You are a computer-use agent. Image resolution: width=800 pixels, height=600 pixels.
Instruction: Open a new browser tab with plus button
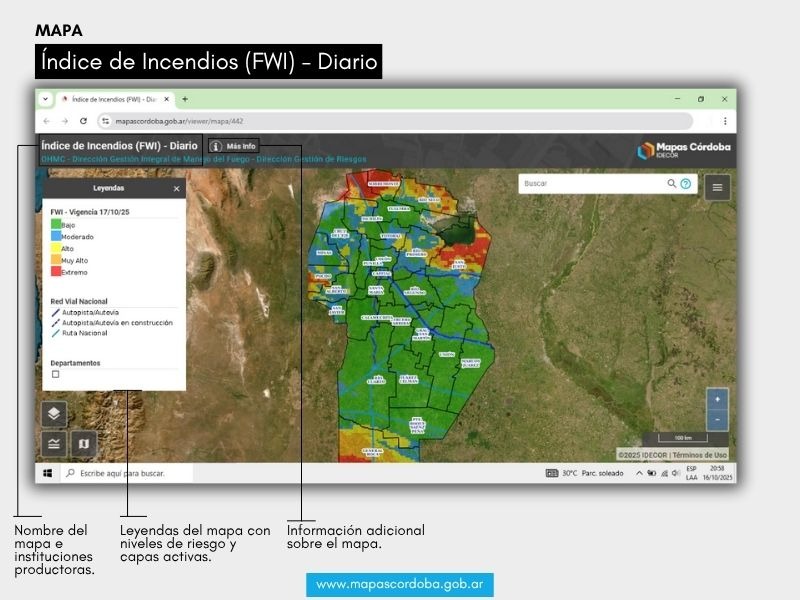click(185, 99)
